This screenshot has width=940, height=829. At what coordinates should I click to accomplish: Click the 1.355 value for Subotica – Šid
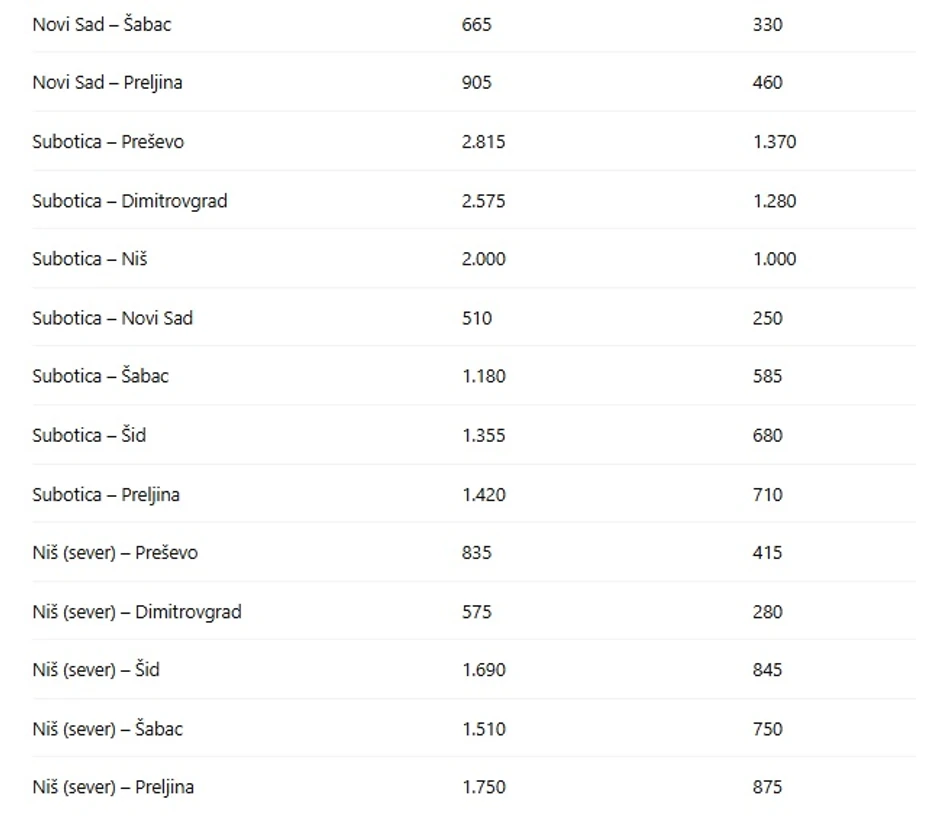coord(483,435)
